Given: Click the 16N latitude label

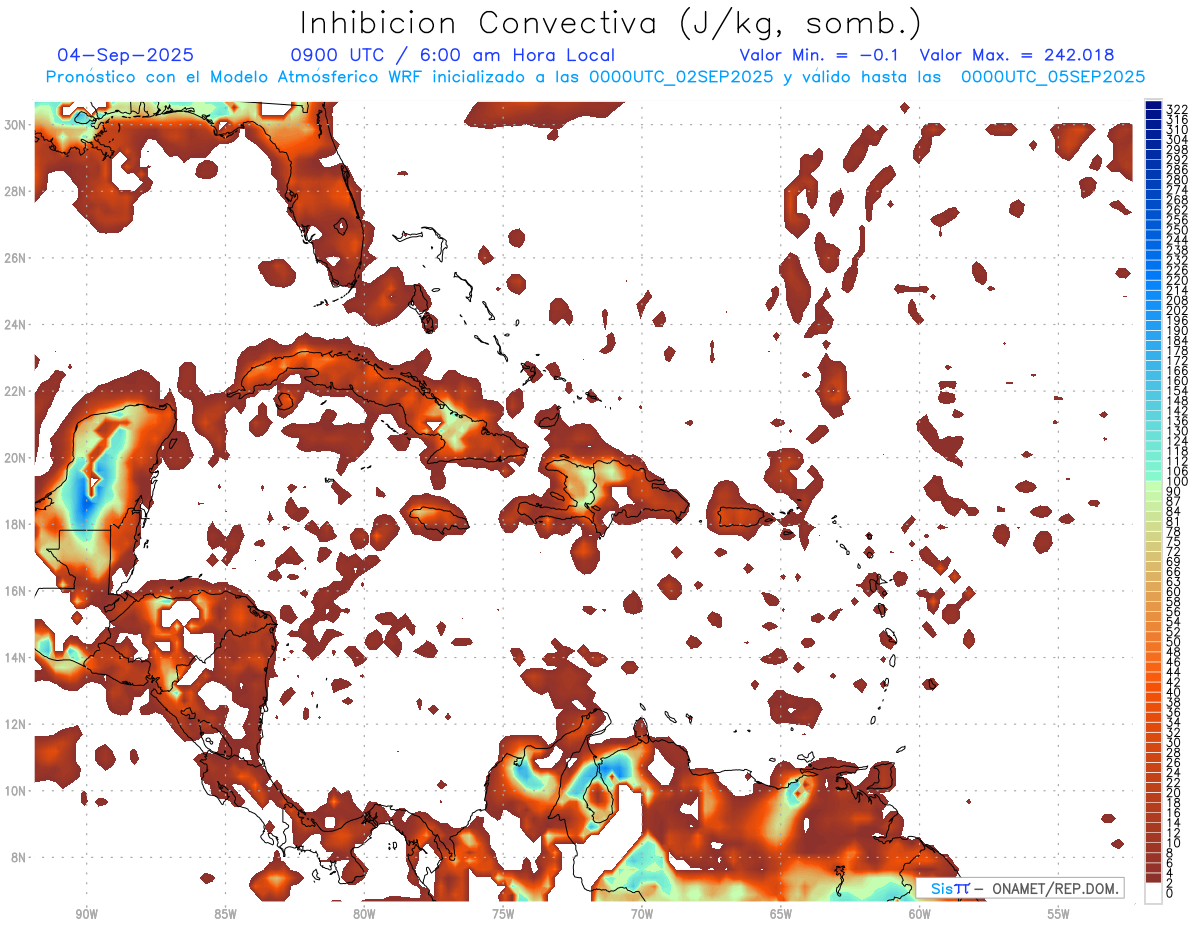Looking at the screenshot, I should [x=17, y=591].
